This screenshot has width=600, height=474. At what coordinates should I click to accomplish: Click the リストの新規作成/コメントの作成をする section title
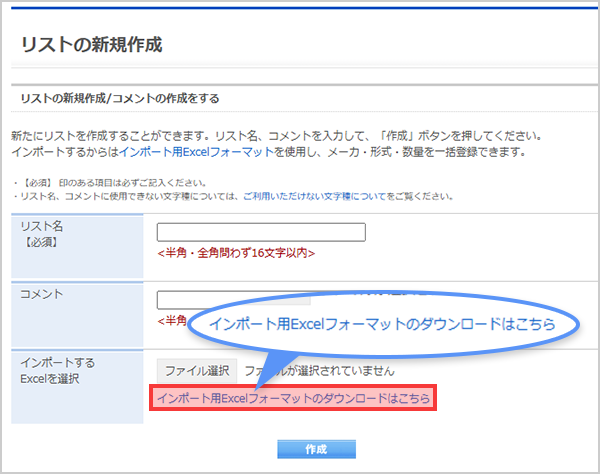click(x=120, y=98)
